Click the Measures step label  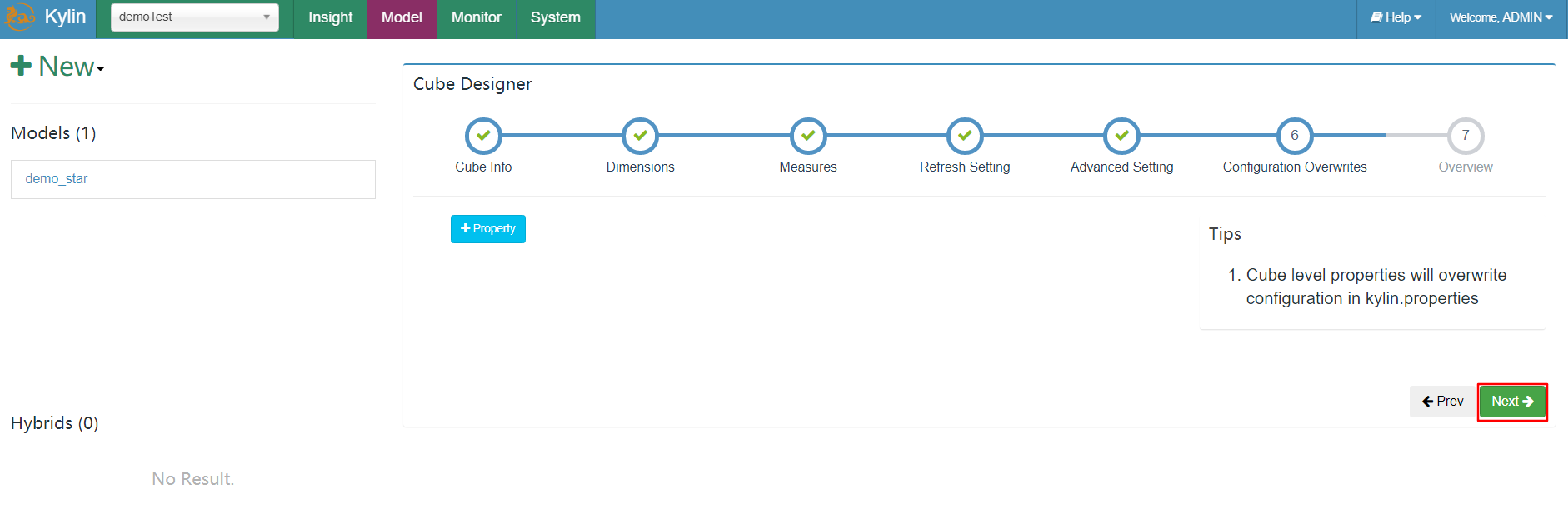(808, 167)
